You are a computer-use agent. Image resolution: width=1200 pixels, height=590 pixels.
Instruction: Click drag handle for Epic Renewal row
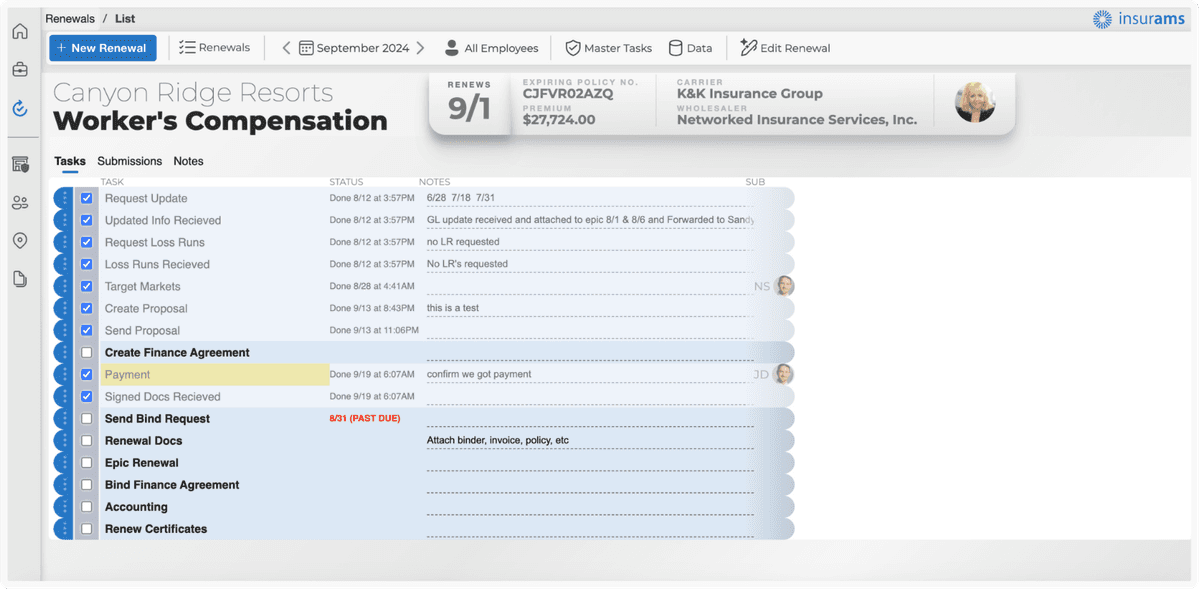[64, 462]
